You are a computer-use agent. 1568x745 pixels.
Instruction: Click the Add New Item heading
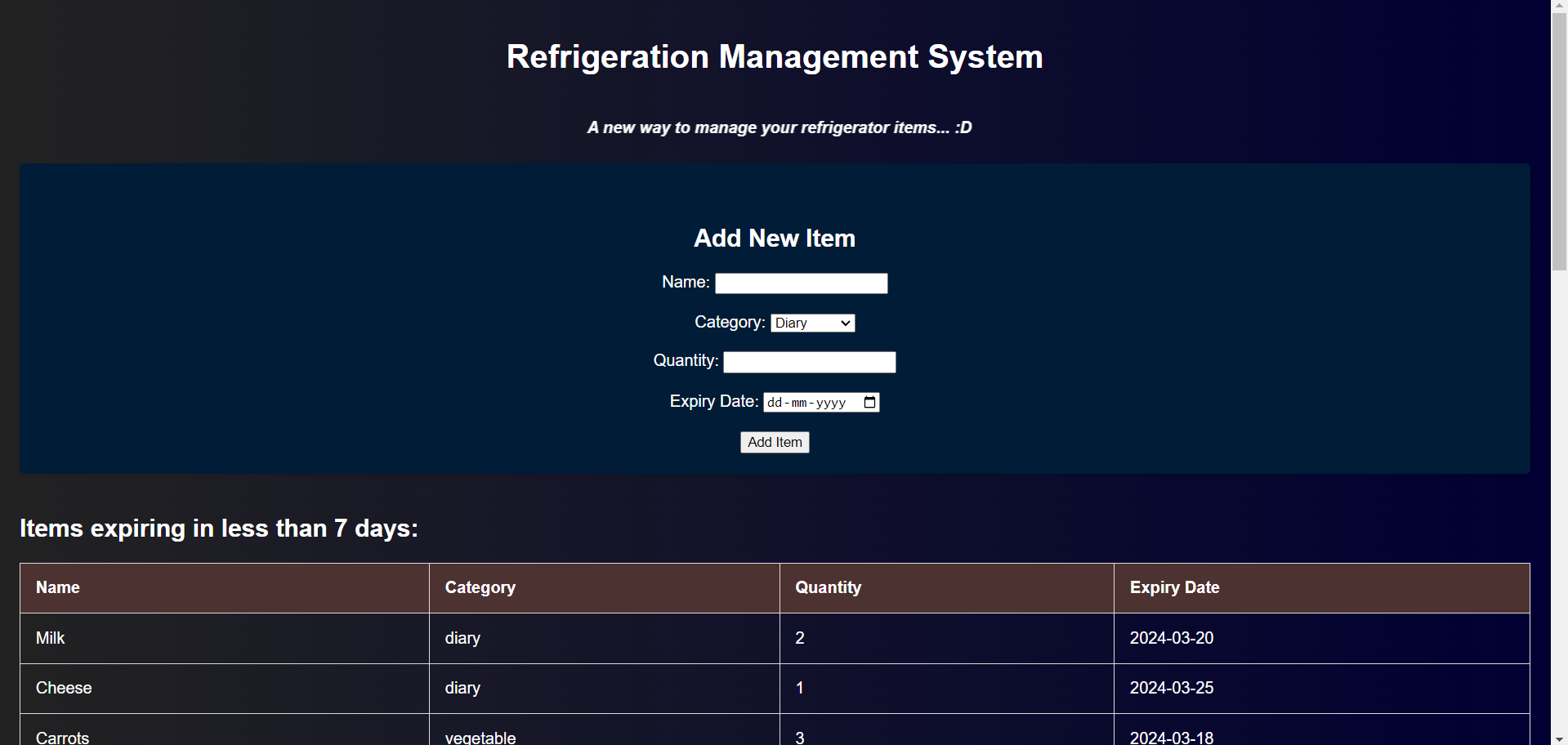pyautogui.click(x=774, y=238)
